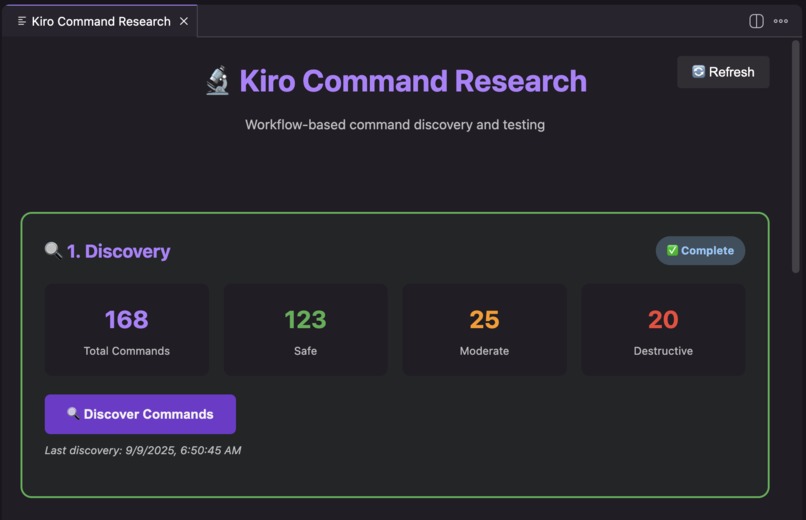Click the tab's document icon

coord(22,21)
